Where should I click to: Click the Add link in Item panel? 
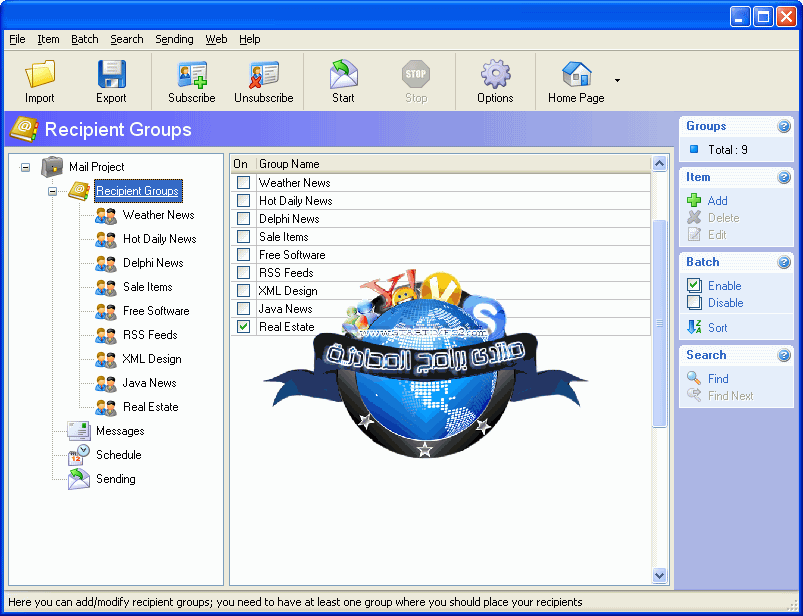[x=717, y=201]
